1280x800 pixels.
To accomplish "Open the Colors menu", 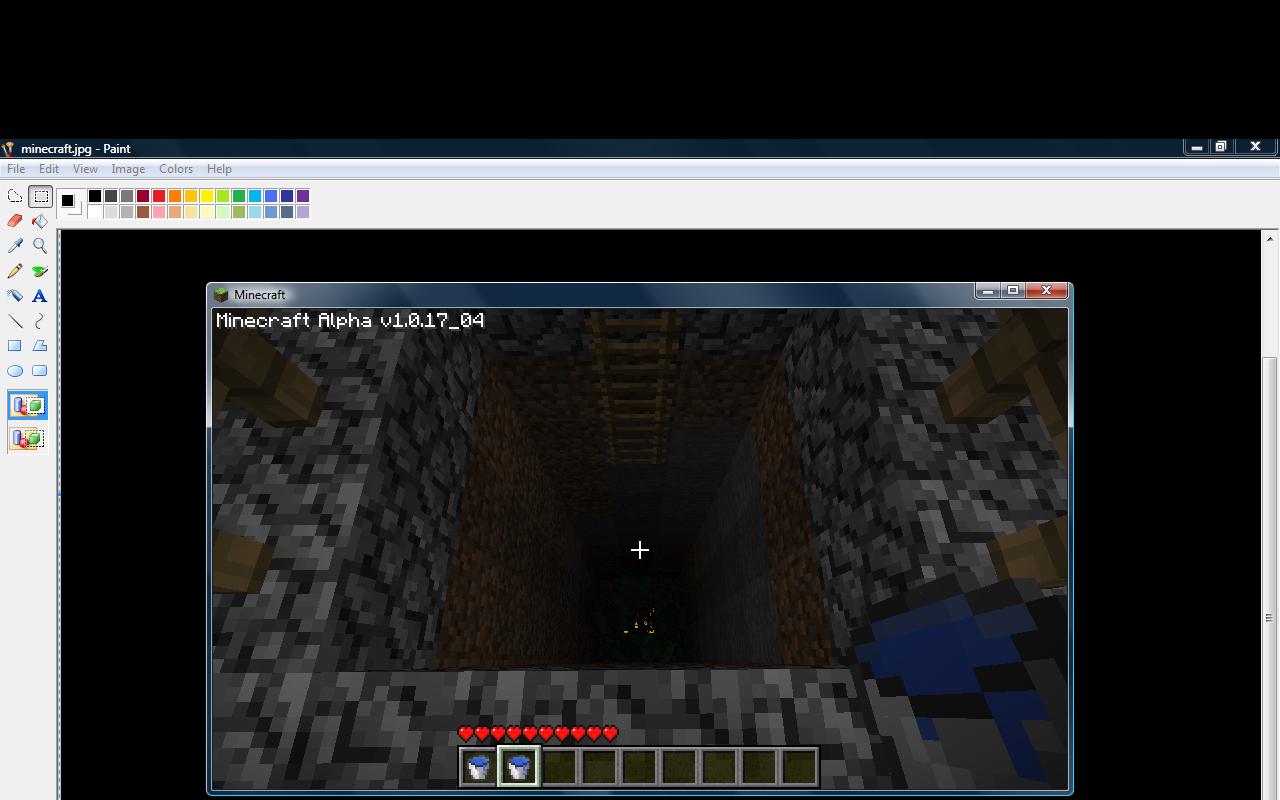I will coord(176,169).
